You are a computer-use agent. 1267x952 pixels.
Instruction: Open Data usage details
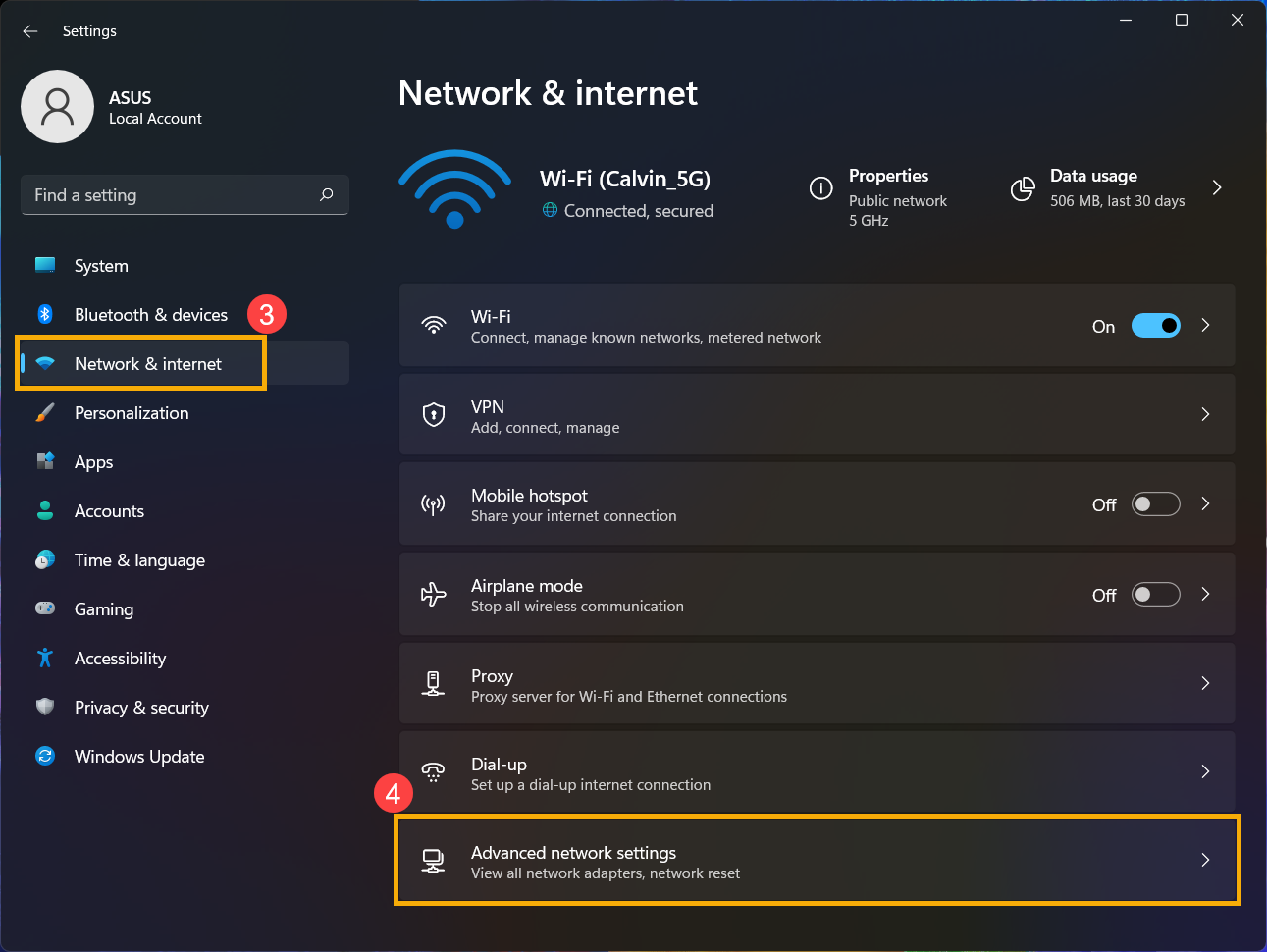click(1117, 187)
